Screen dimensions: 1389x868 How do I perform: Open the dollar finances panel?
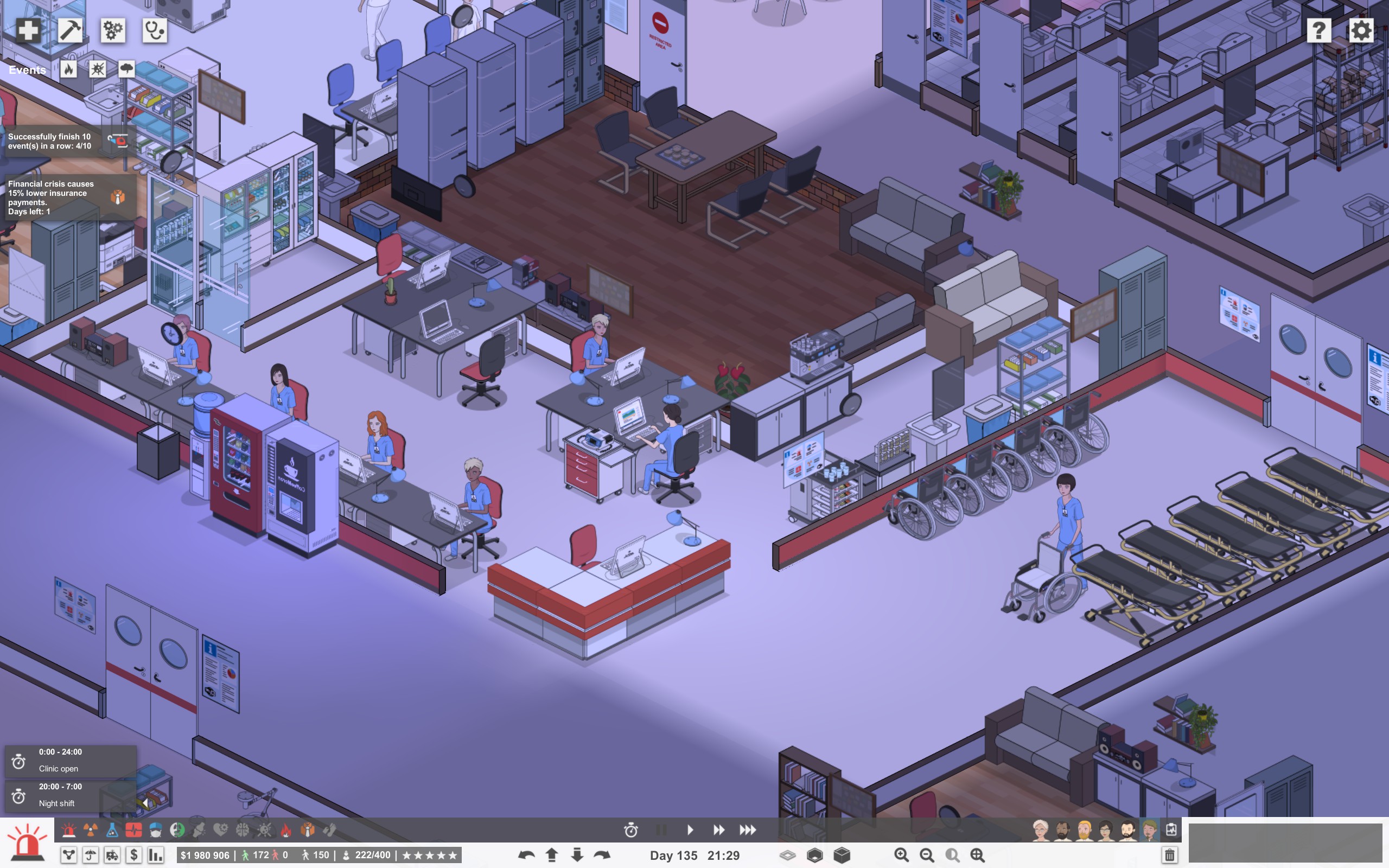point(133,856)
